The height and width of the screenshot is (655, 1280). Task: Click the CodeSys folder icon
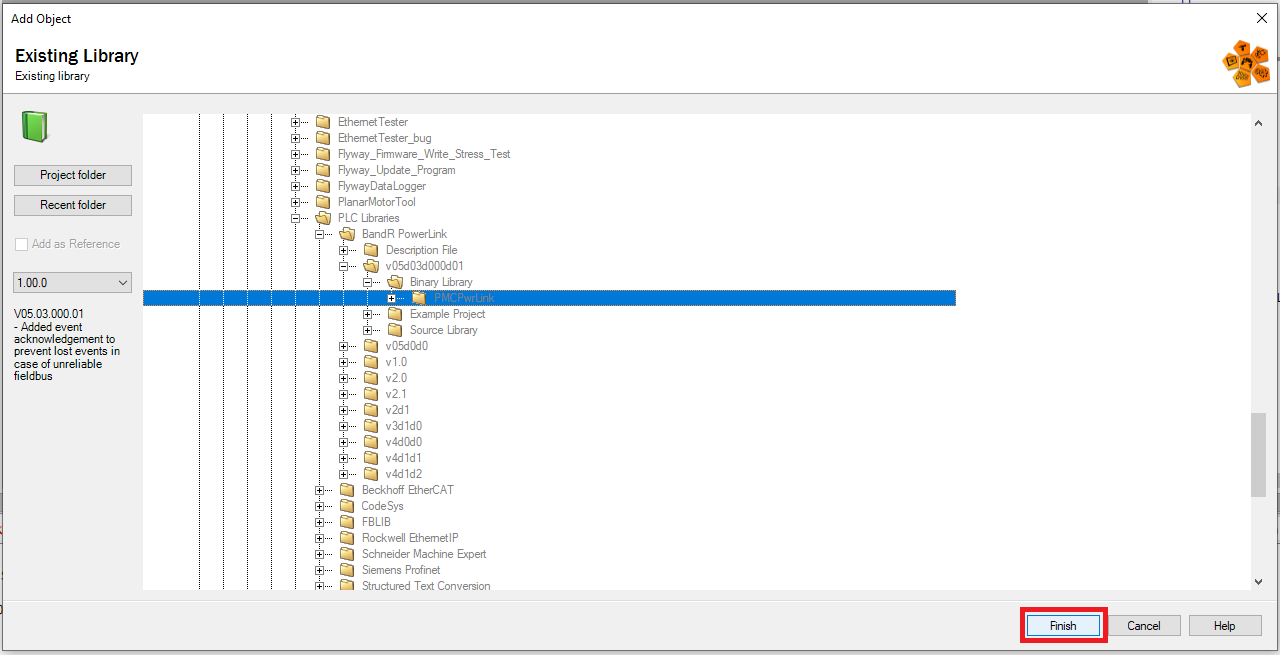pos(347,506)
